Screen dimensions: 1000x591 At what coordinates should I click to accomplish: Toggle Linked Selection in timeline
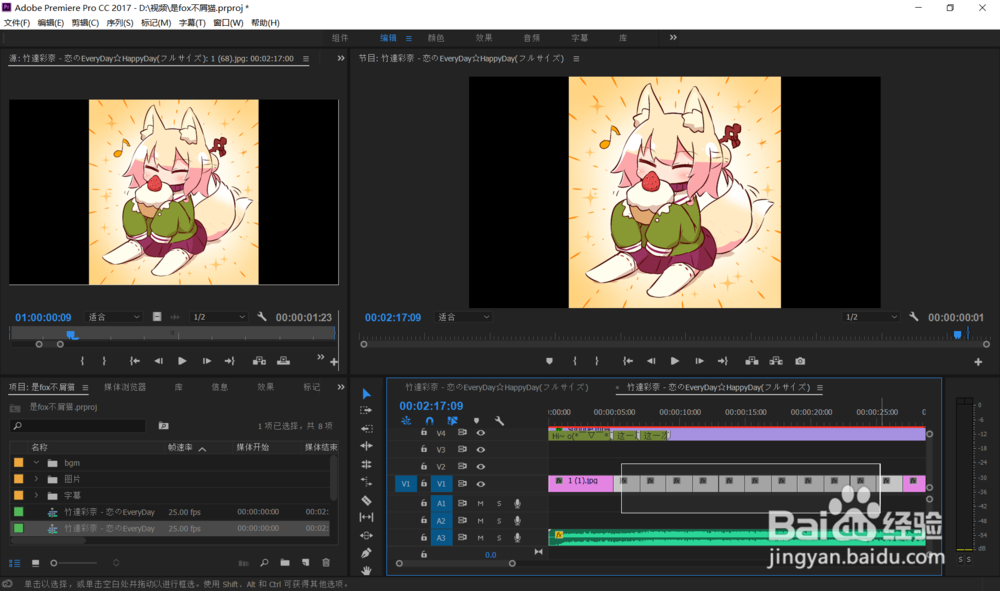click(x=452, y=421)
